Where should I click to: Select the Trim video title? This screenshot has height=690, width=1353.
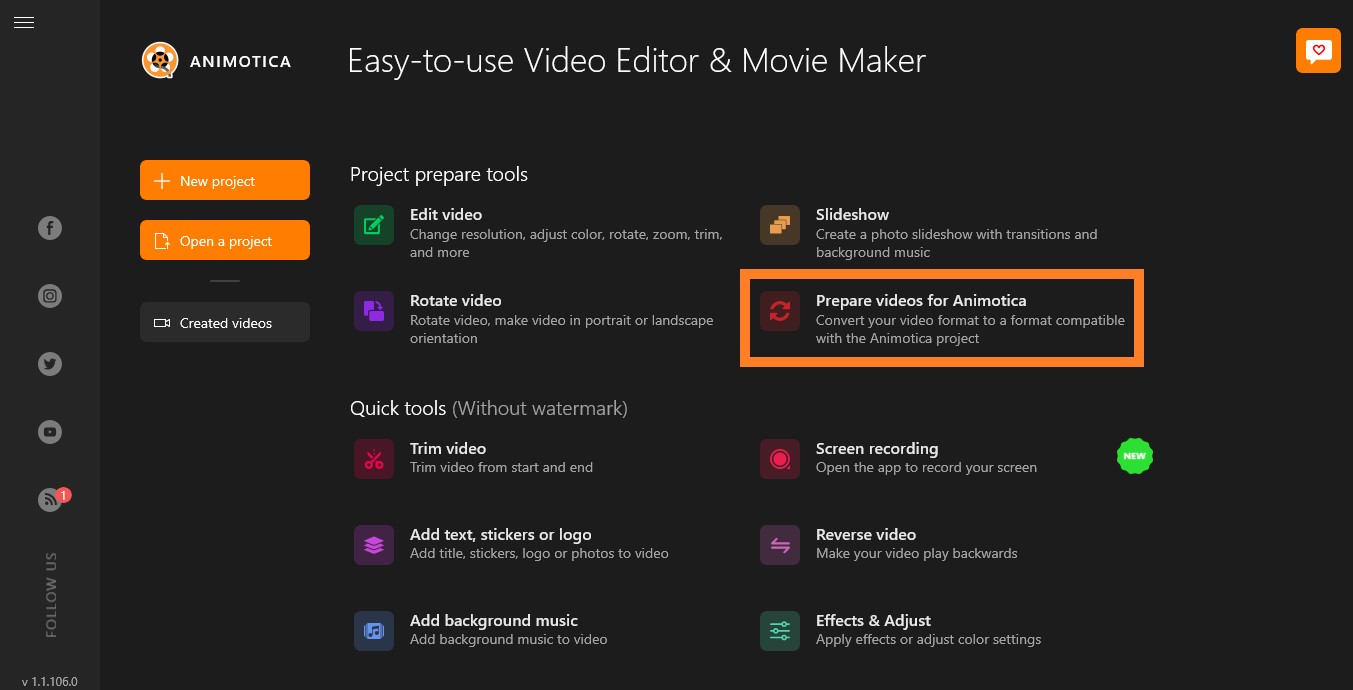point(448,448)
